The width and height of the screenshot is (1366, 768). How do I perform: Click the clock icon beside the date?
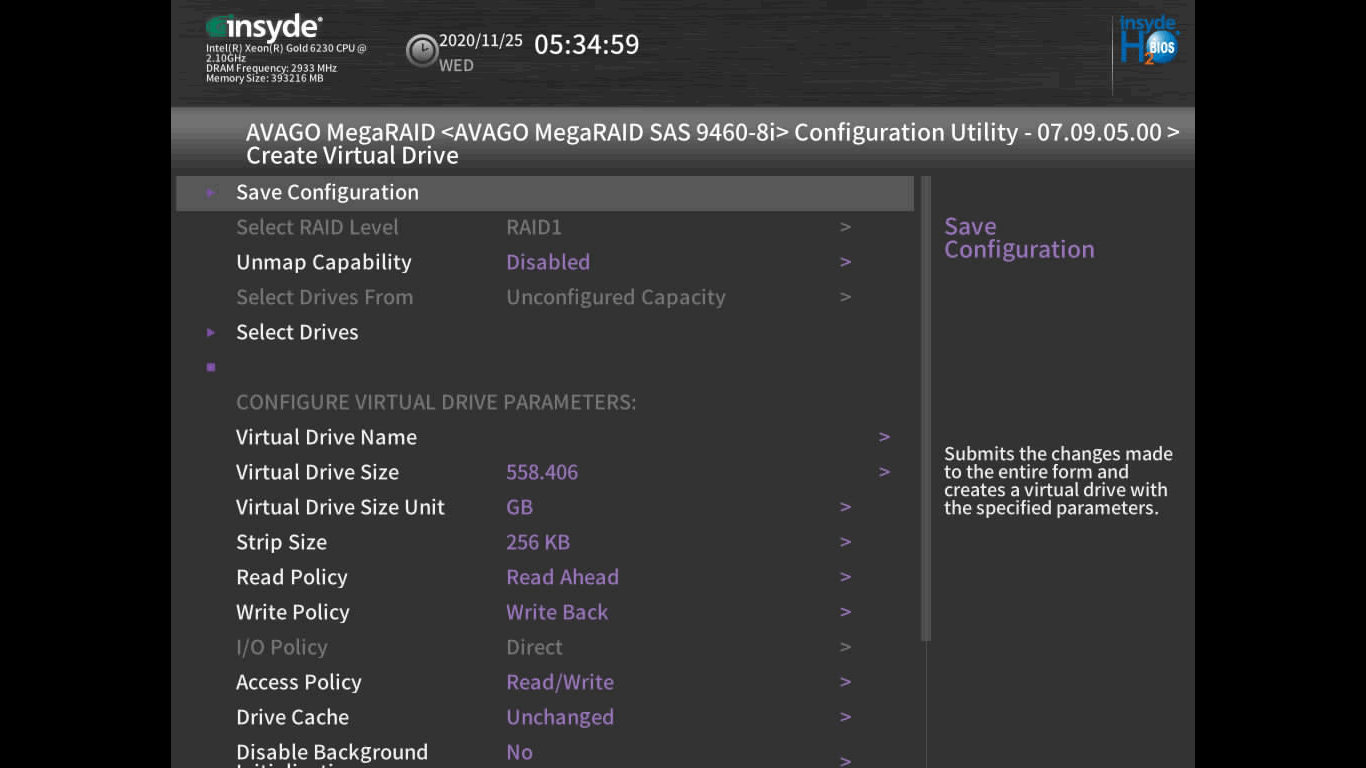[421, 50]
